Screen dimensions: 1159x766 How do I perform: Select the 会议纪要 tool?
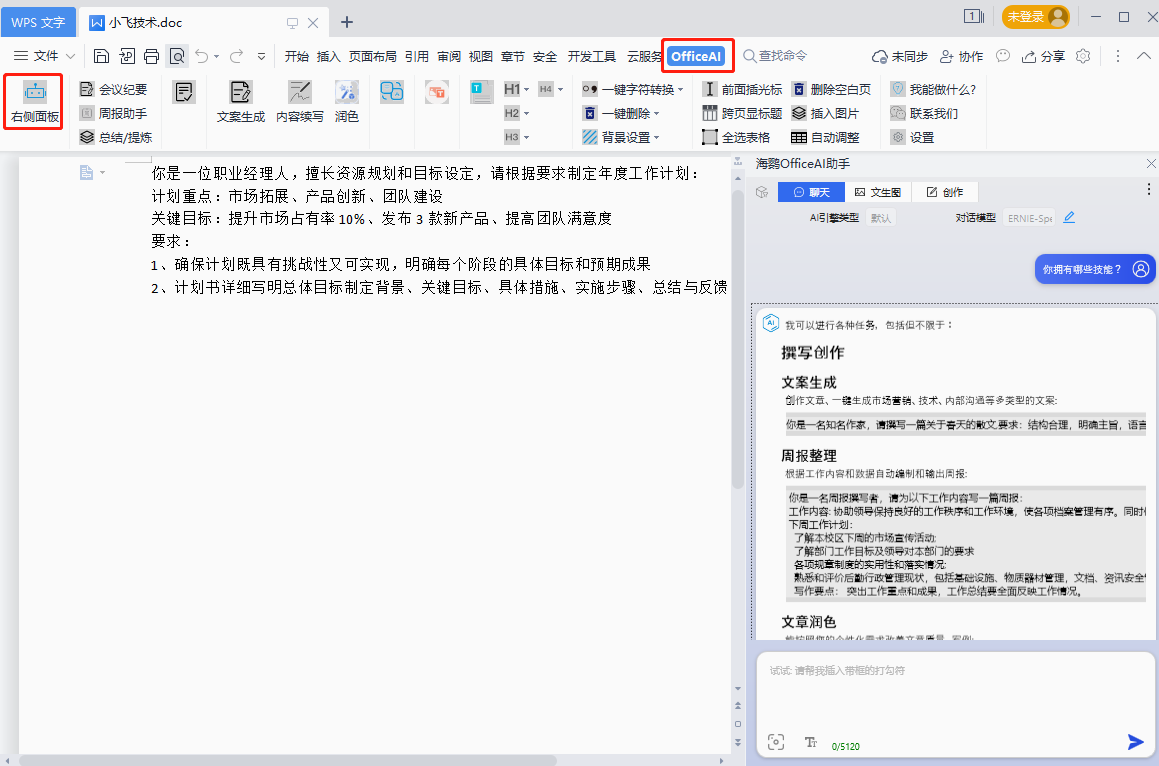113,90
